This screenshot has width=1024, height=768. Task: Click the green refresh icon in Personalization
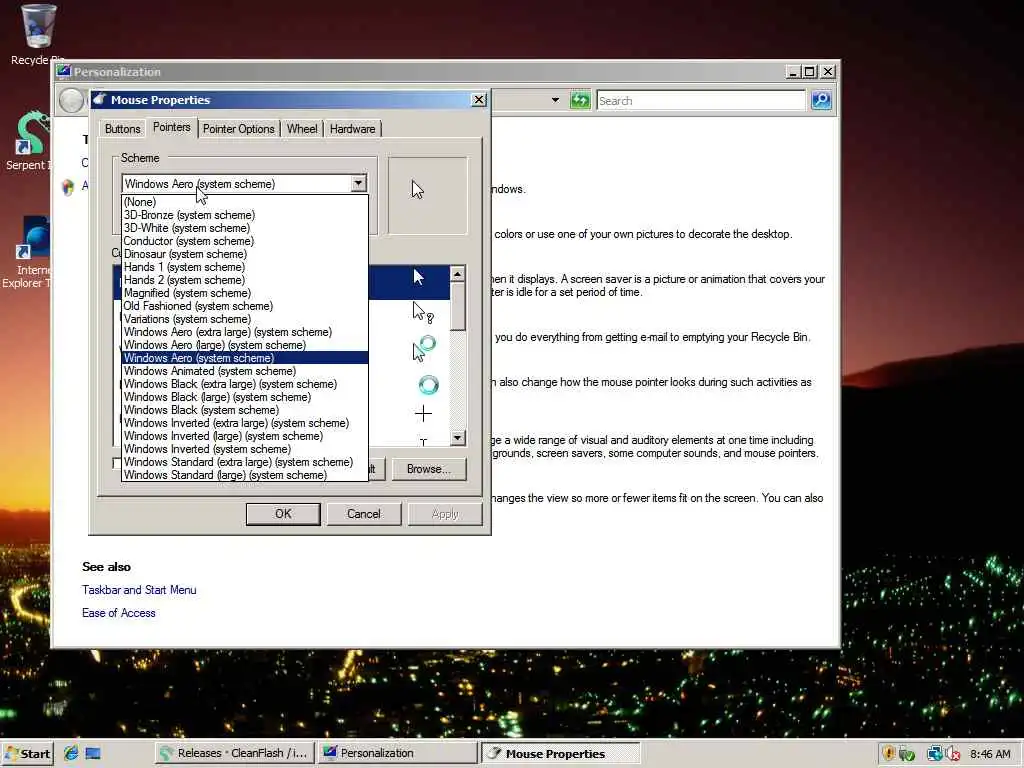pos(580,101)
